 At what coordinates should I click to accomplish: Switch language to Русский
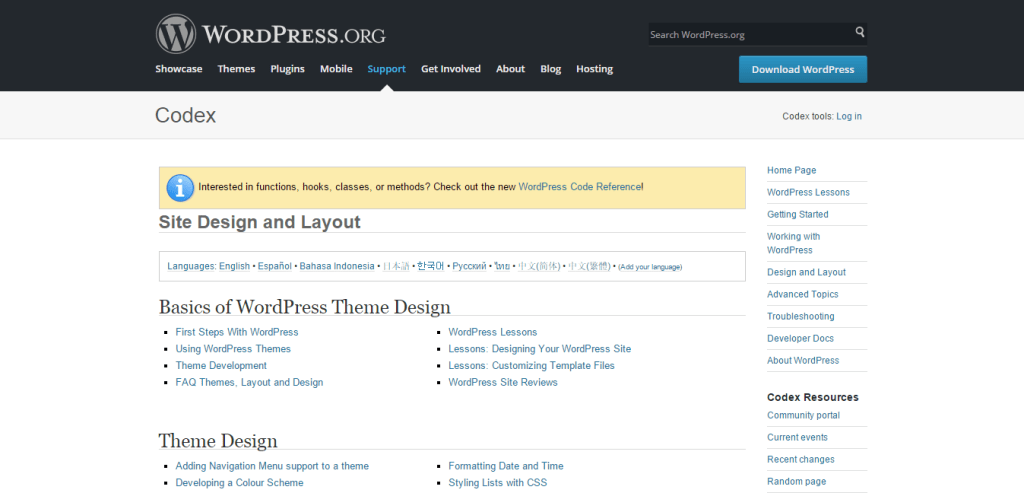[x=470, y=266]
